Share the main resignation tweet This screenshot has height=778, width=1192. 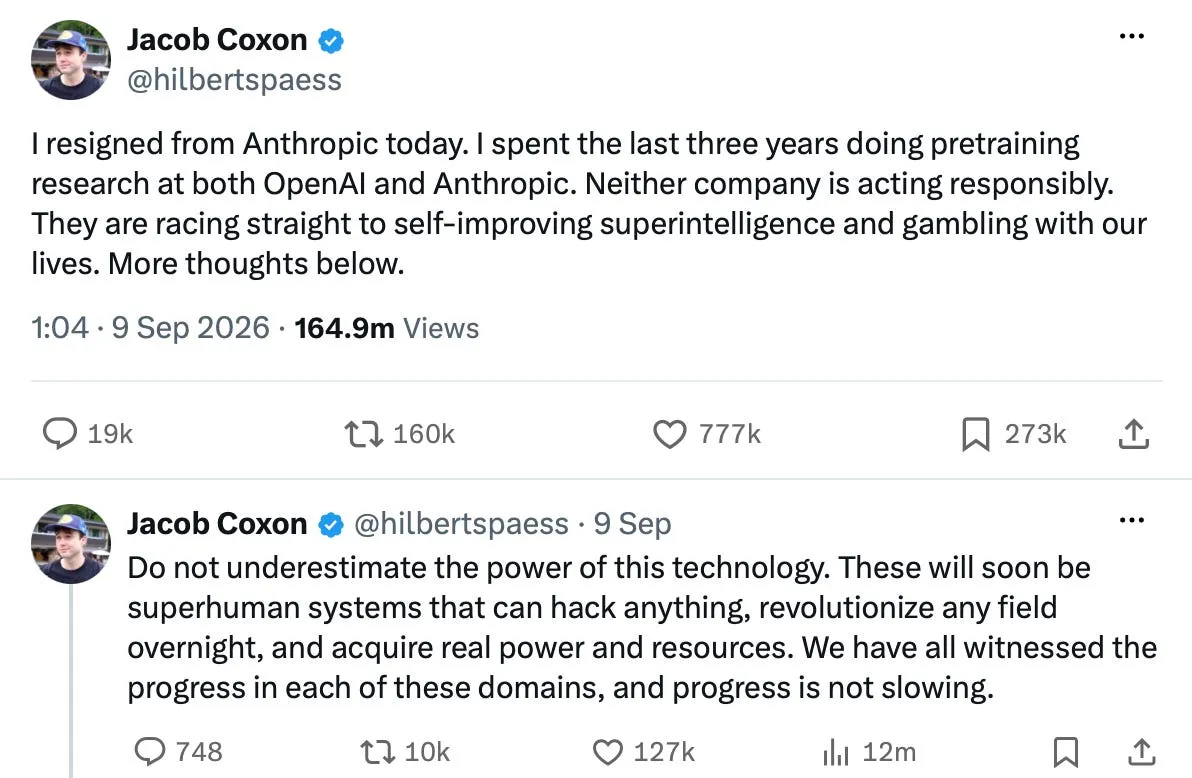point(1133,433)
